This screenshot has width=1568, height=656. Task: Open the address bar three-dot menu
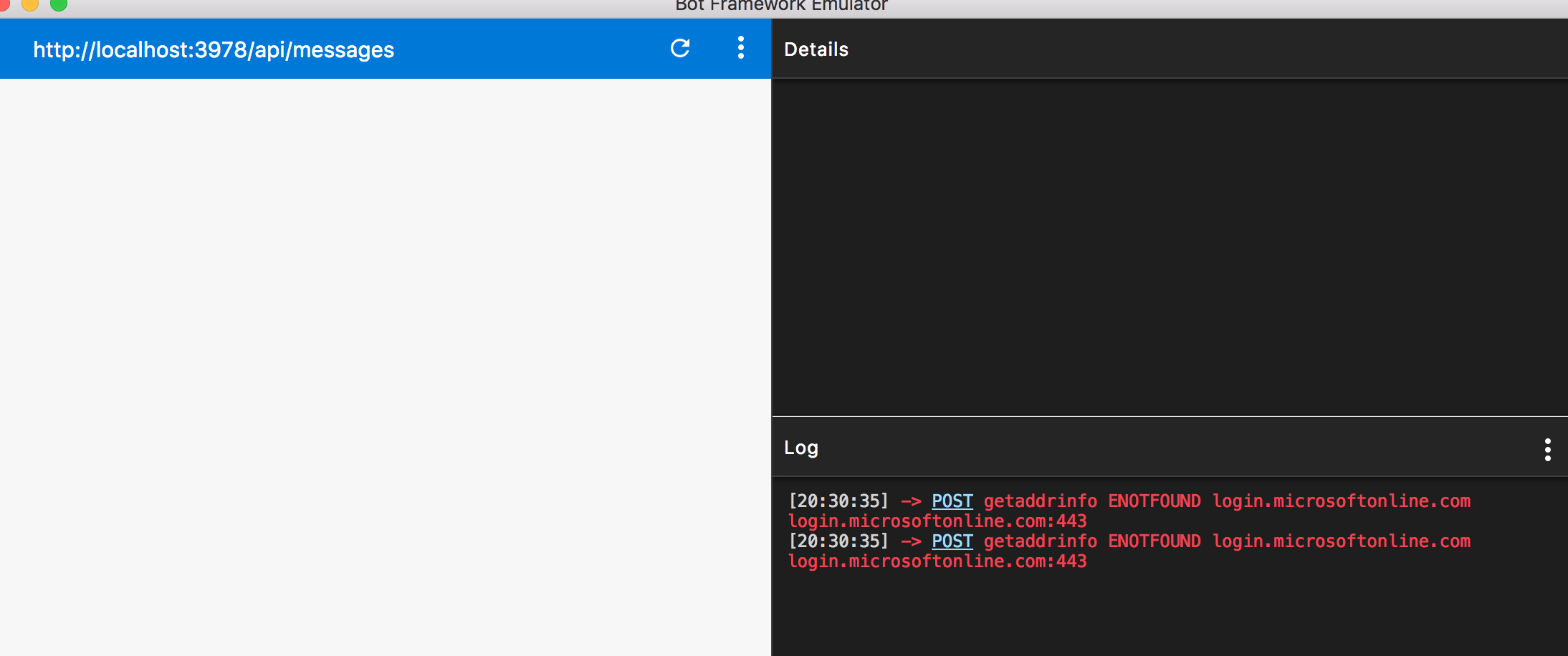pos(741,48)
